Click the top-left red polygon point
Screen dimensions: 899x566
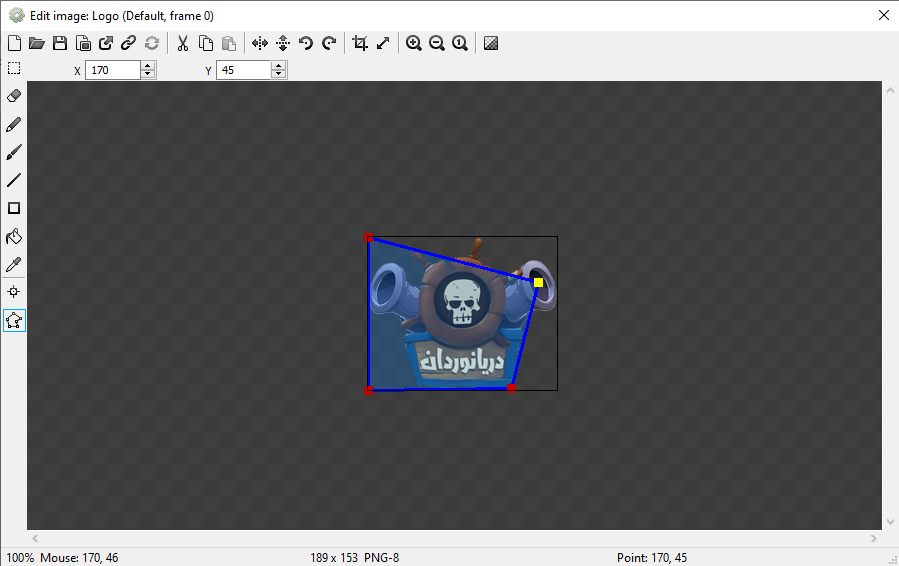tap(369, 238)
